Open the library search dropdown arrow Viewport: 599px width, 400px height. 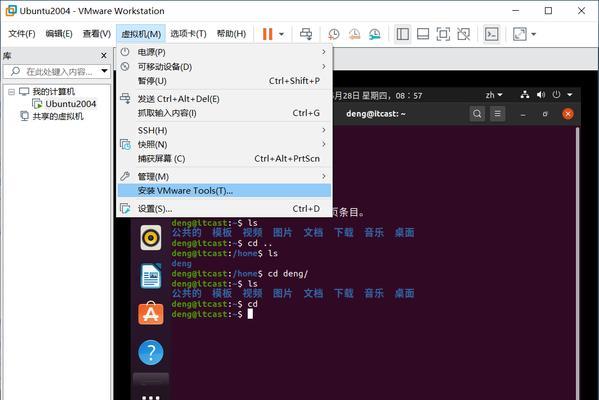pyautogui.click(x=104, y=71)
